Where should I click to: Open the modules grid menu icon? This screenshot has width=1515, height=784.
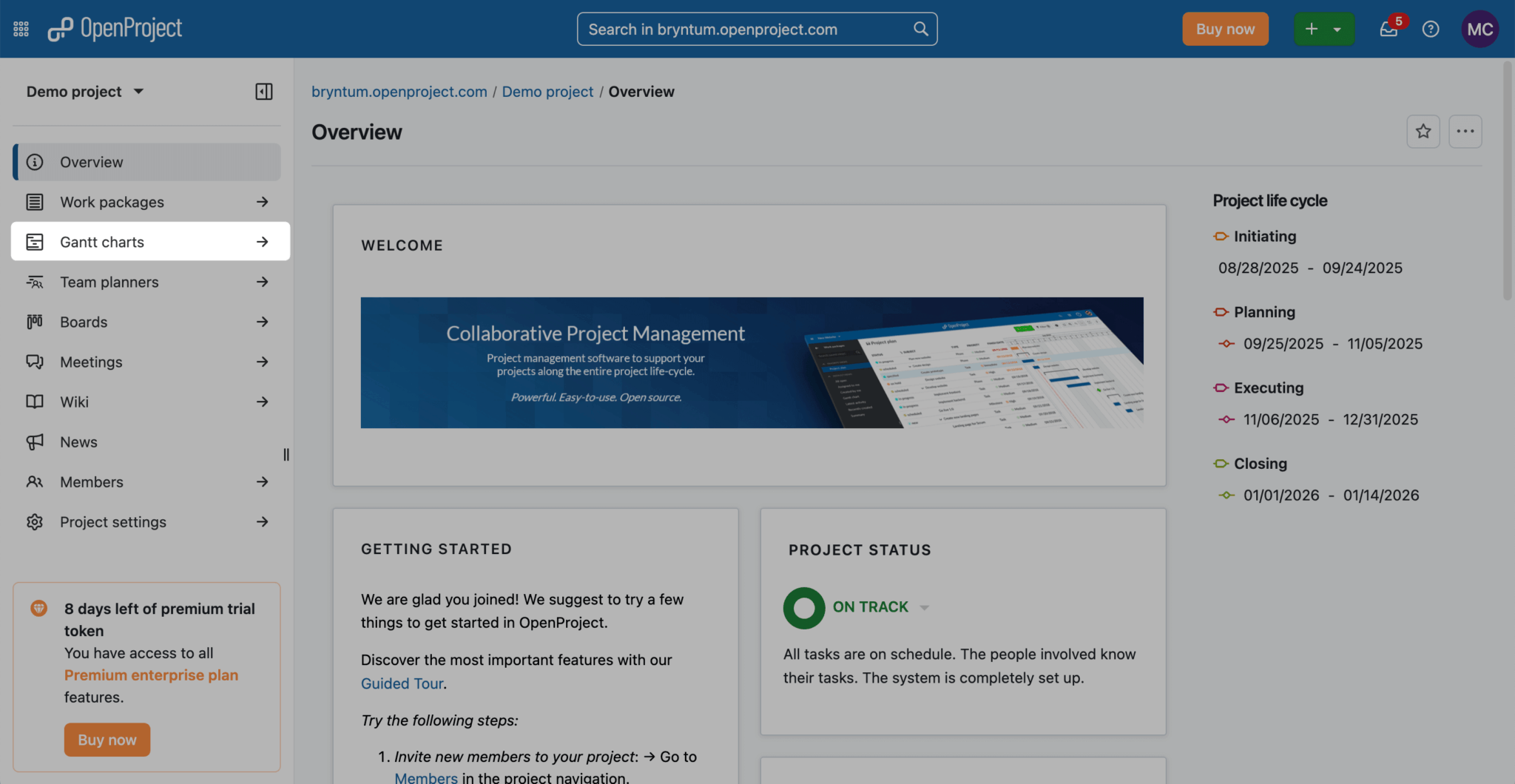tap(21, 29)
